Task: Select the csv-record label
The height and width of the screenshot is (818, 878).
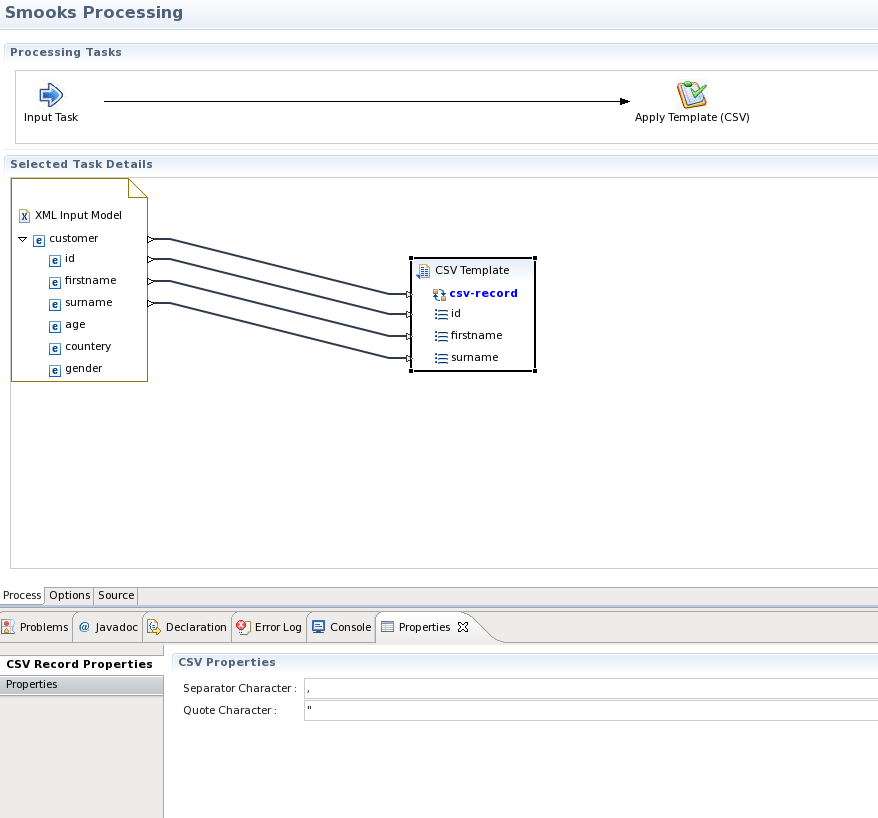Action: [483, 293]
